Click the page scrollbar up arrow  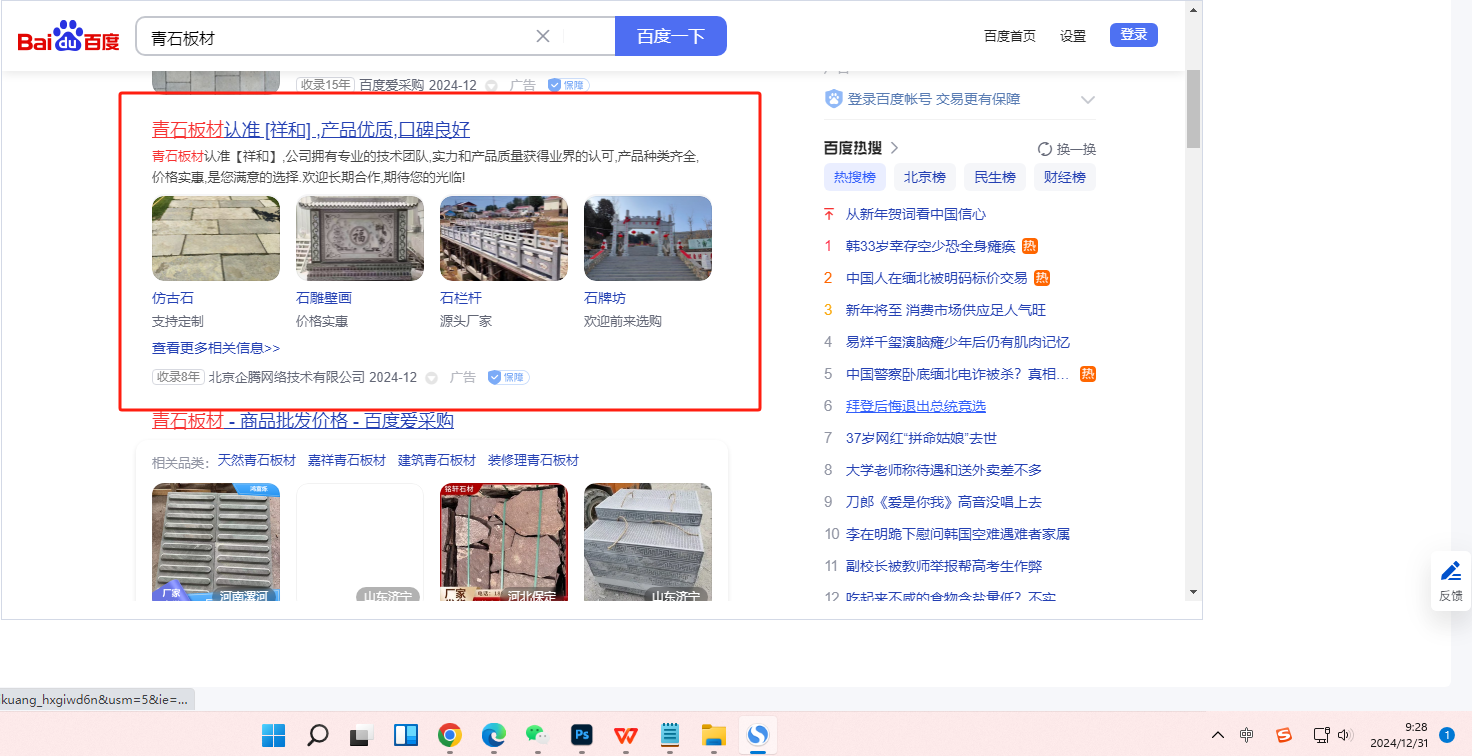pos(1193,9)
